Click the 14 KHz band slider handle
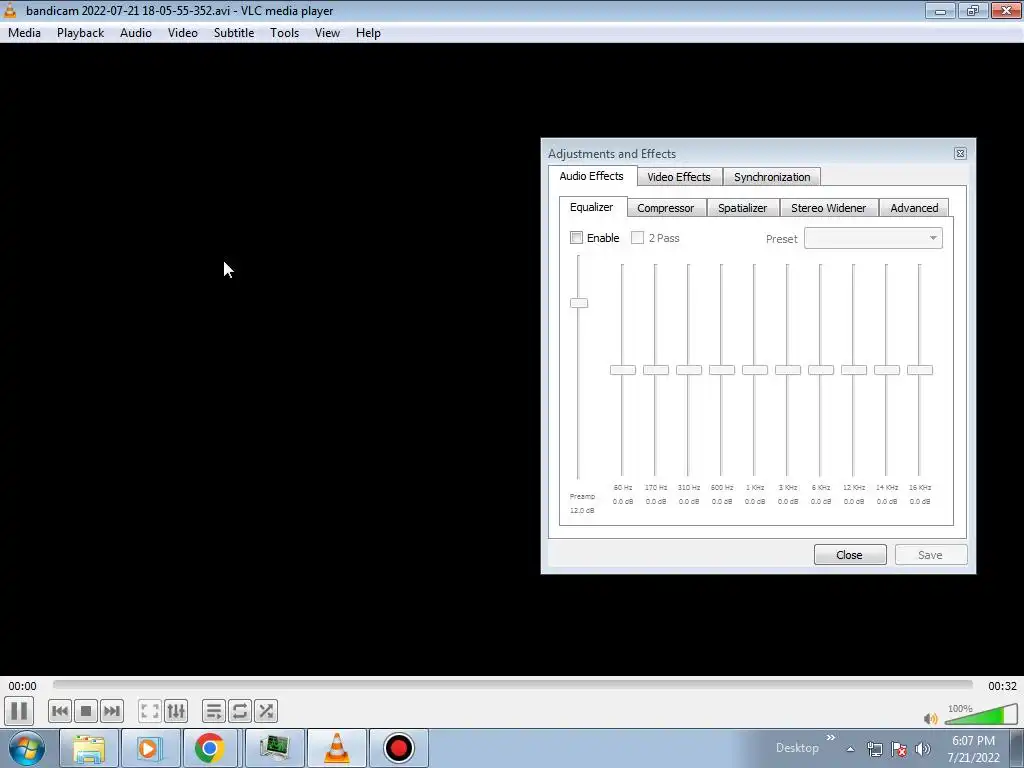This screenshot has height=768, width=1024. coord(887,370)
